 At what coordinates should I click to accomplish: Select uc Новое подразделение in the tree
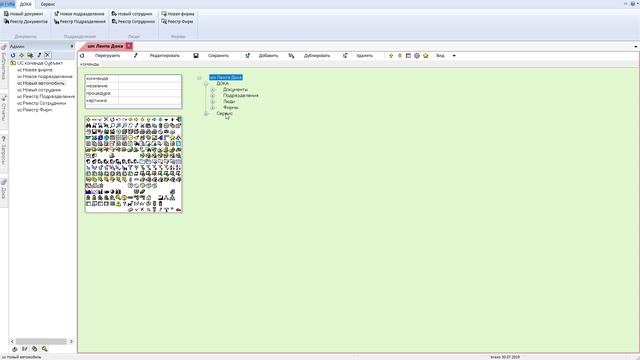[x=44, y=77]
